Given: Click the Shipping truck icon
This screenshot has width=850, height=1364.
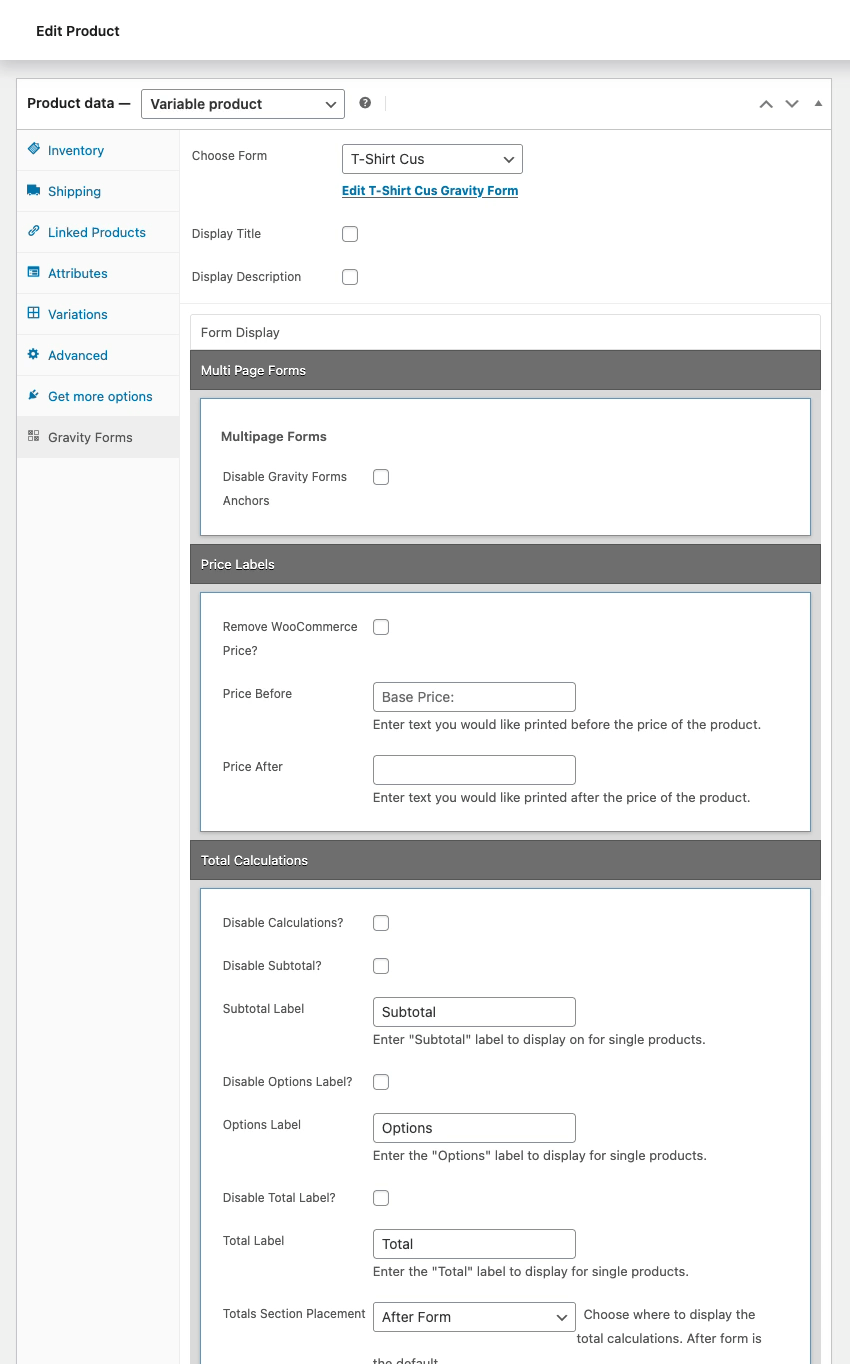Looking at the screenshot, I should point(34,191).
